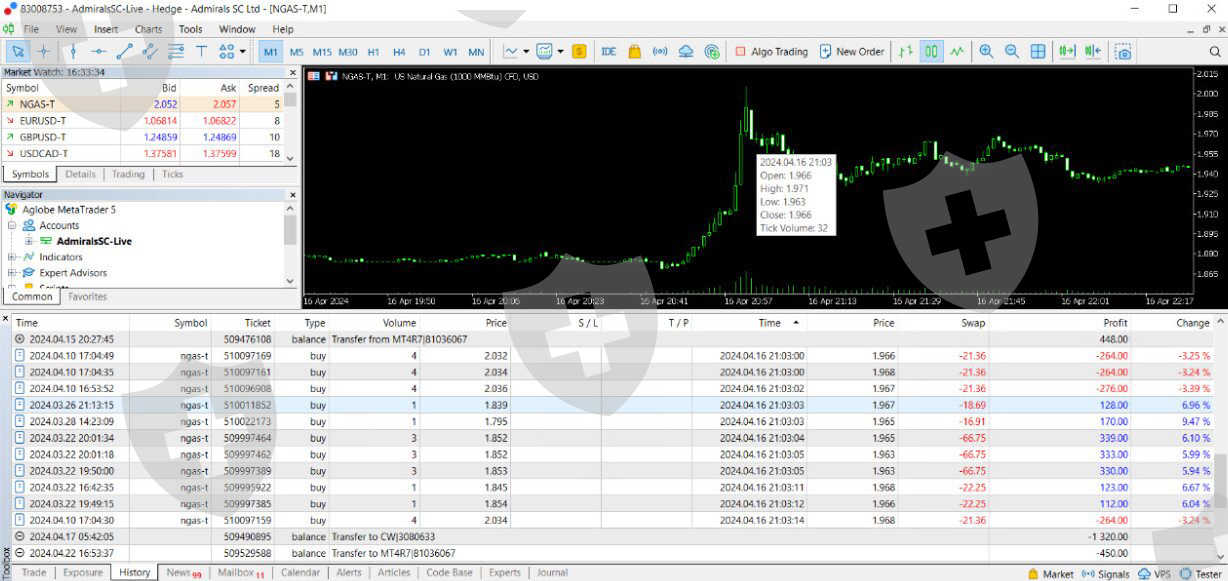The image size is (1228, 581).
Task: Open the Charts menu
Action: click(x=148, y=29)
